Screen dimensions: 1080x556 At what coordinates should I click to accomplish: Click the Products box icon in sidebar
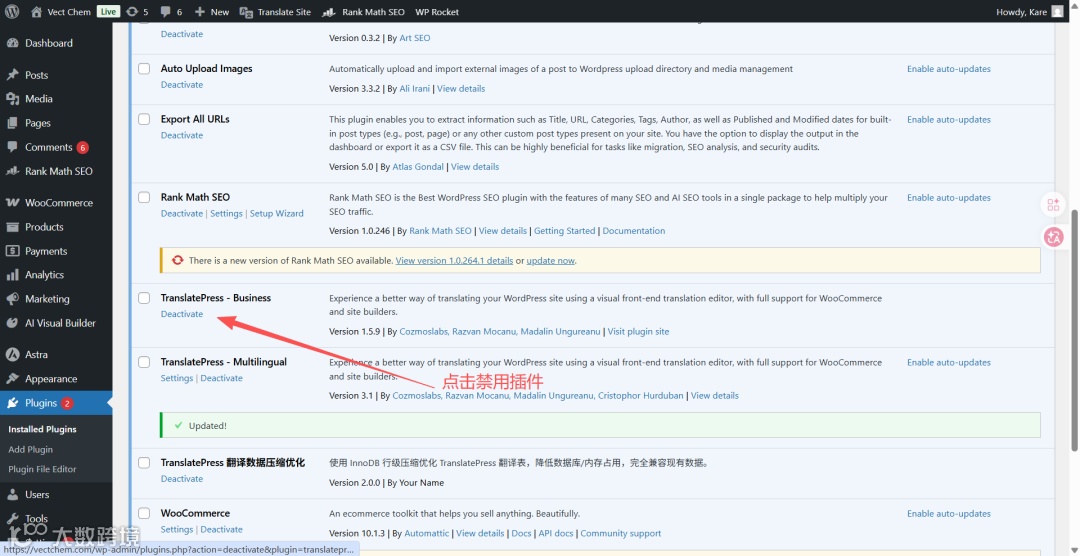pyautogui.click(x=12, y=227)
